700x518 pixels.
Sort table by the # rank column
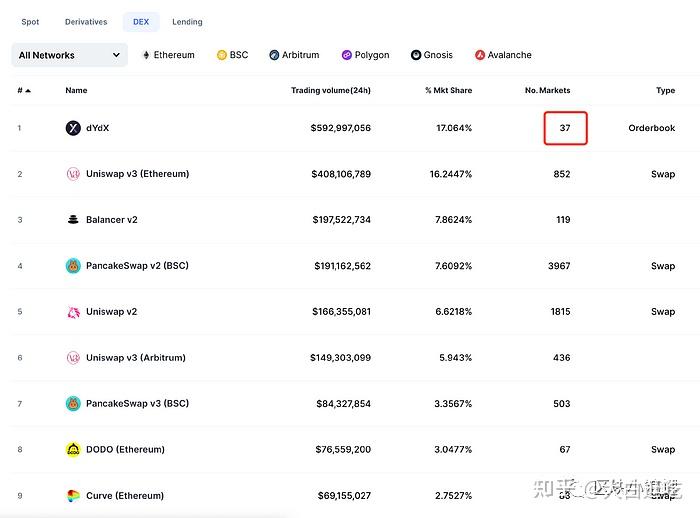24,90
